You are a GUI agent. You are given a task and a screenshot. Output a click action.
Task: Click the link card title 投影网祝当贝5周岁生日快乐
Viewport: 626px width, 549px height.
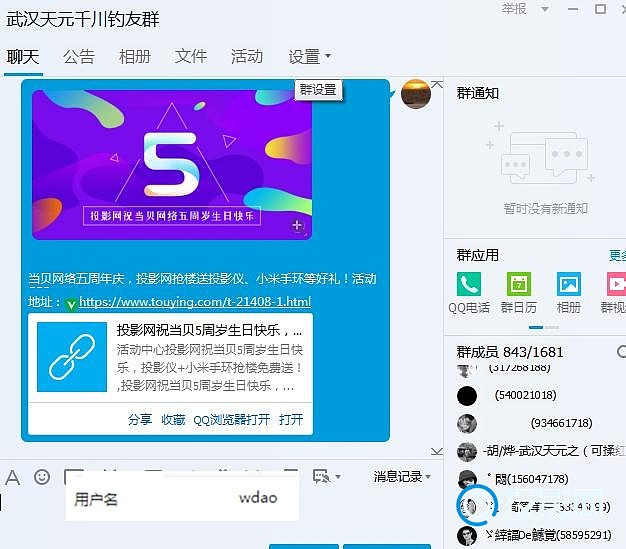pos(209,330)
